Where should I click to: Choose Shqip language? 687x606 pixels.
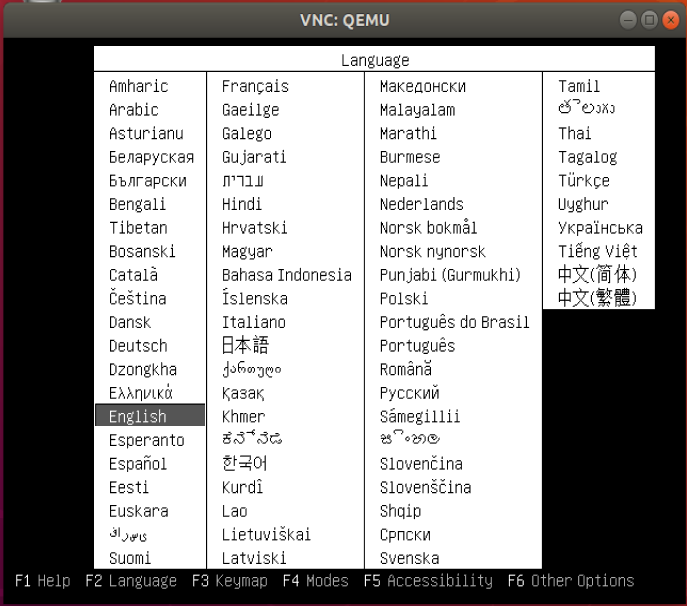click(400, 511)
